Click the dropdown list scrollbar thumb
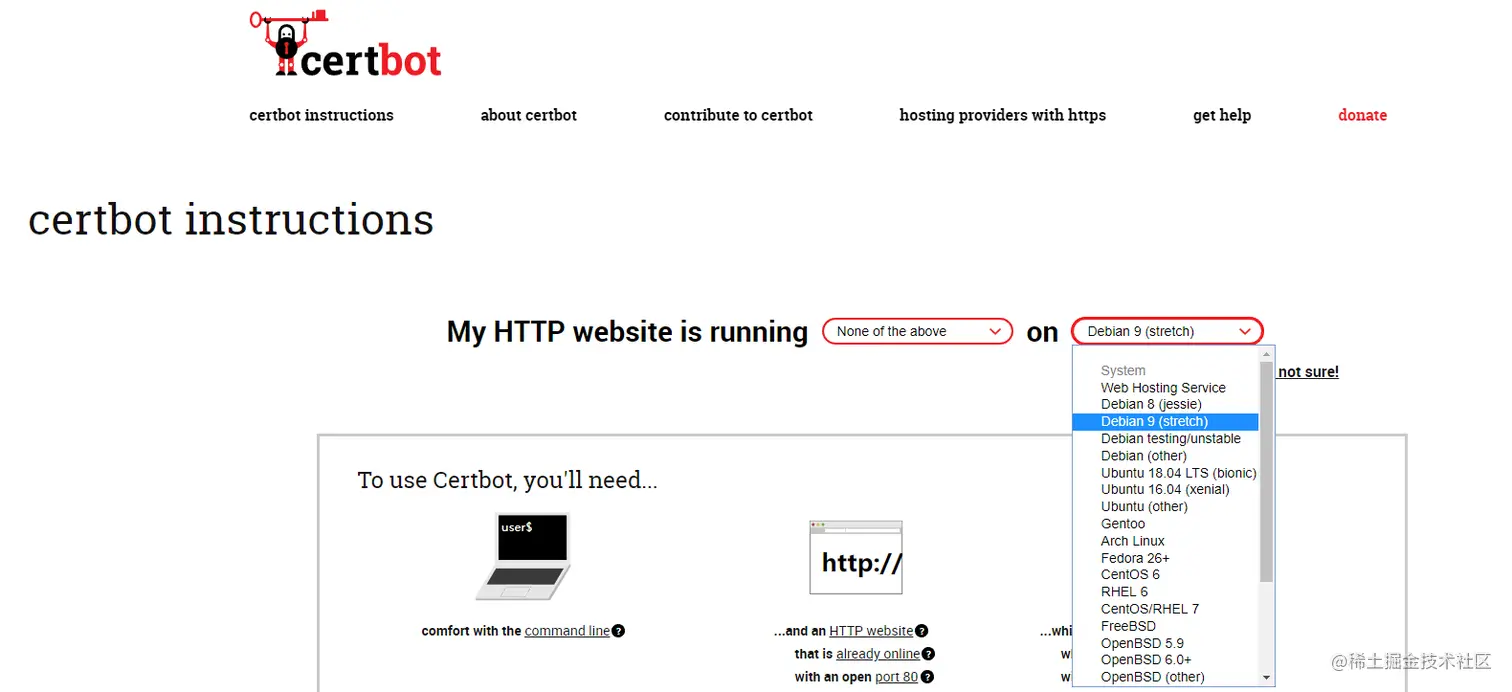The image size is (1512, 692). (1266, 471)
